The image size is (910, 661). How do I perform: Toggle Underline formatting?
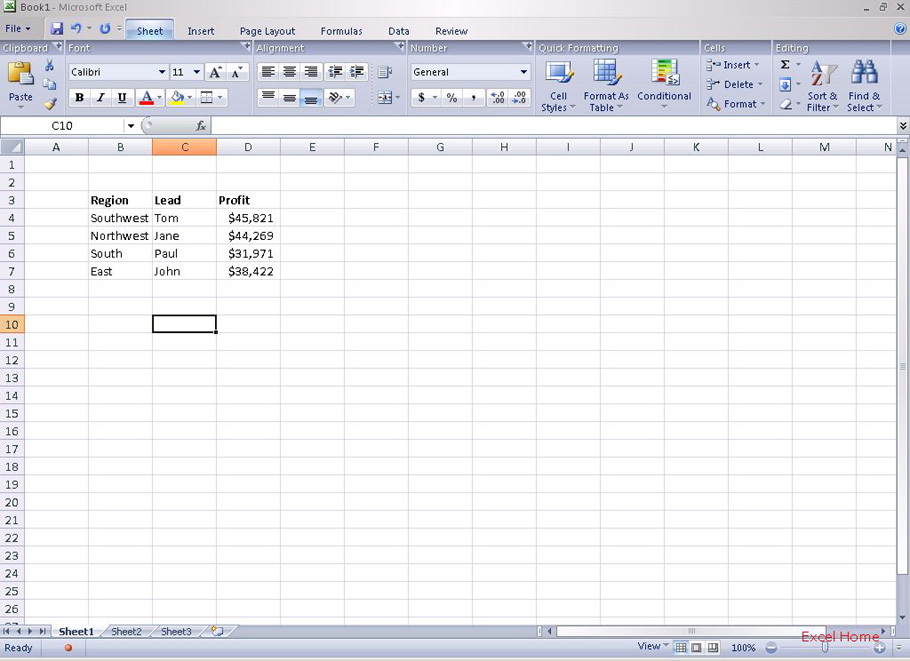pos(122,98)
